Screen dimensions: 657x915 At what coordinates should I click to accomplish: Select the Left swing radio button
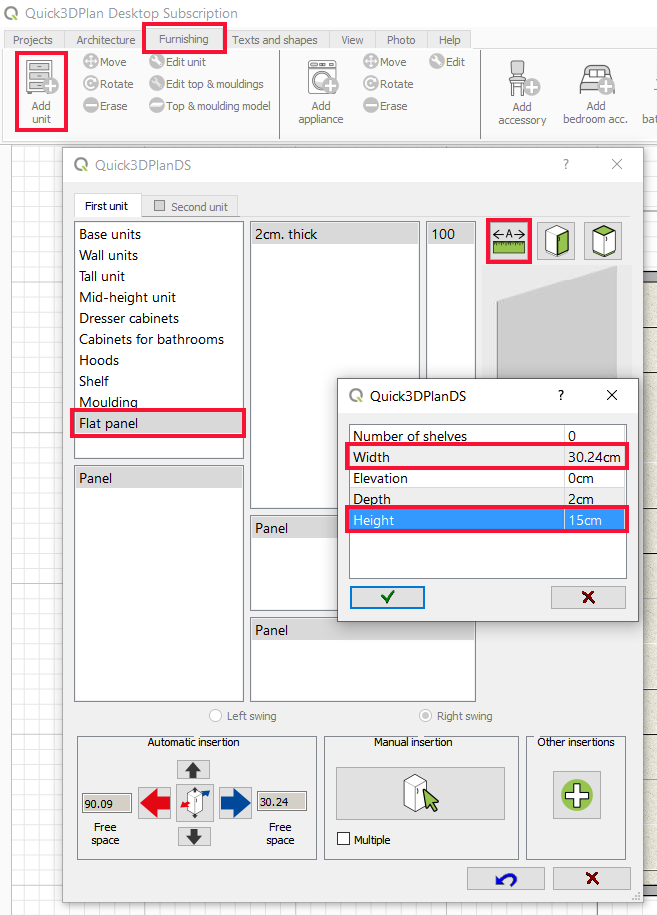tap(215, 715)
